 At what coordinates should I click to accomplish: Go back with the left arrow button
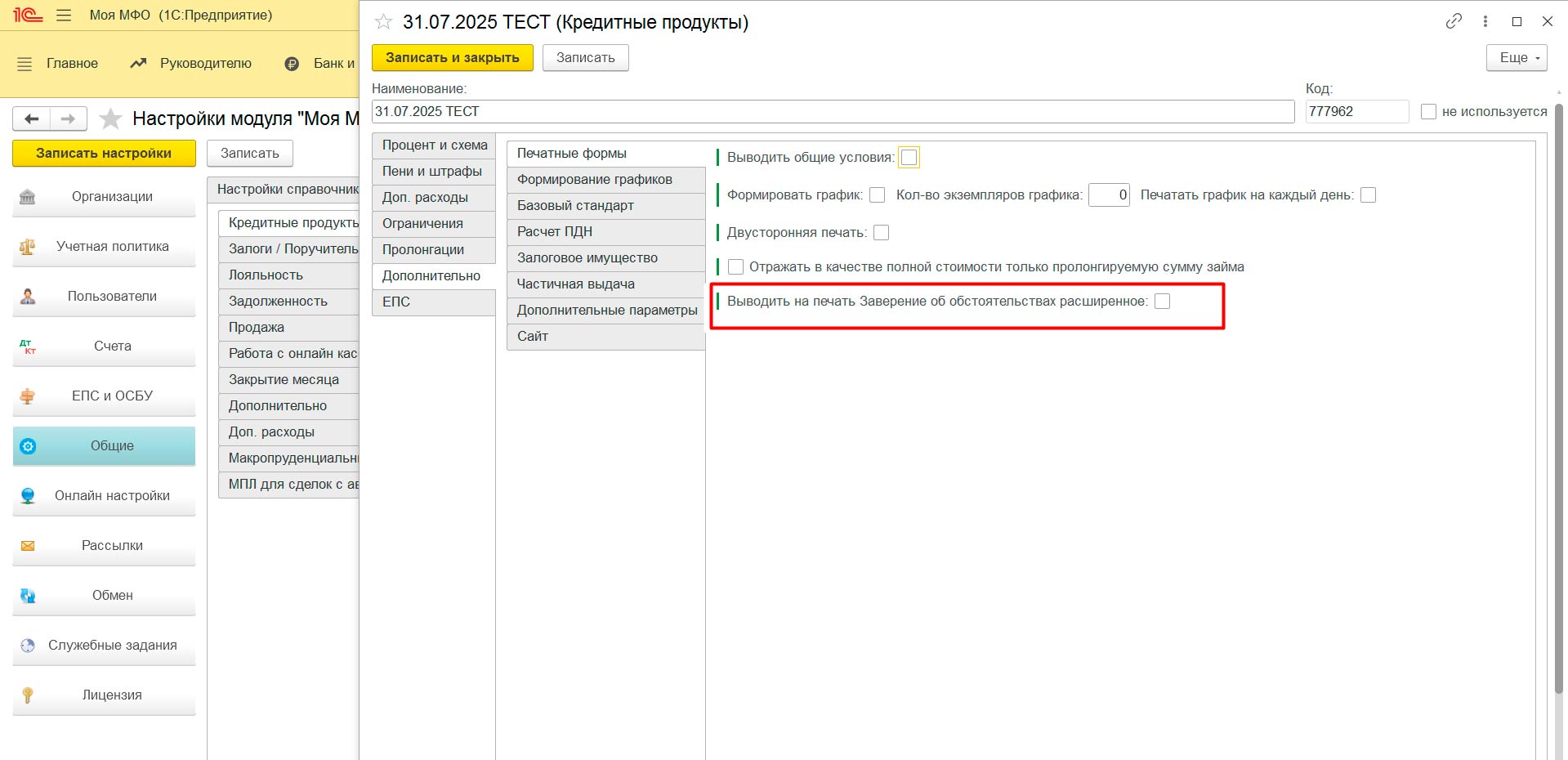pos(31,119)
